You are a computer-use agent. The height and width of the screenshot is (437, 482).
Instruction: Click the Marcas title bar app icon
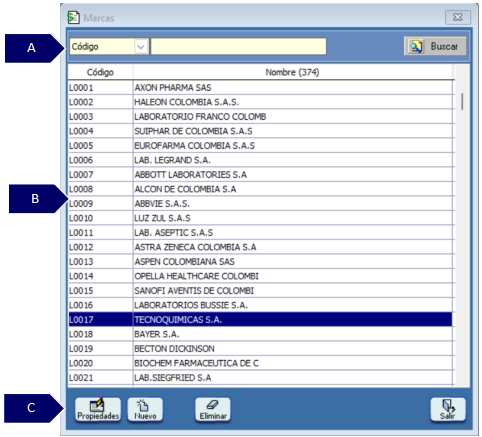[x=73, y=18]
